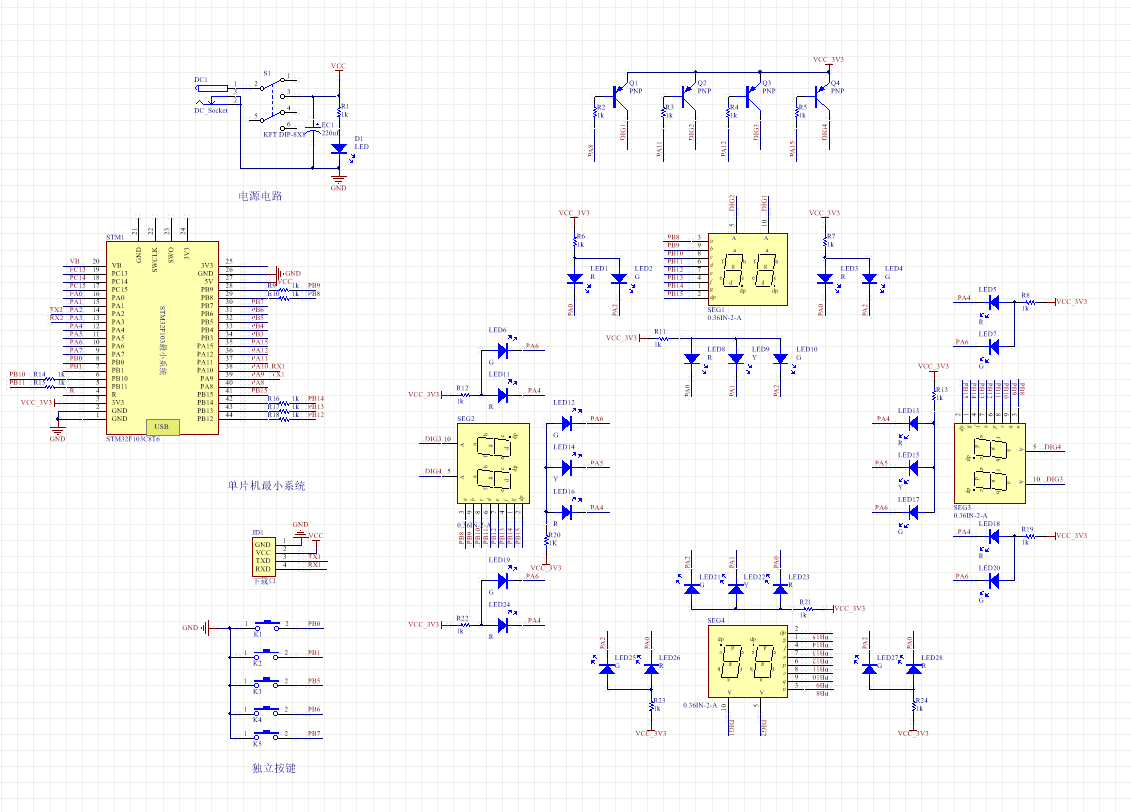This screenshot has height=812, width=1131.
Task: Click the PA15 net label below R5
Action: (x=793, y=148)
